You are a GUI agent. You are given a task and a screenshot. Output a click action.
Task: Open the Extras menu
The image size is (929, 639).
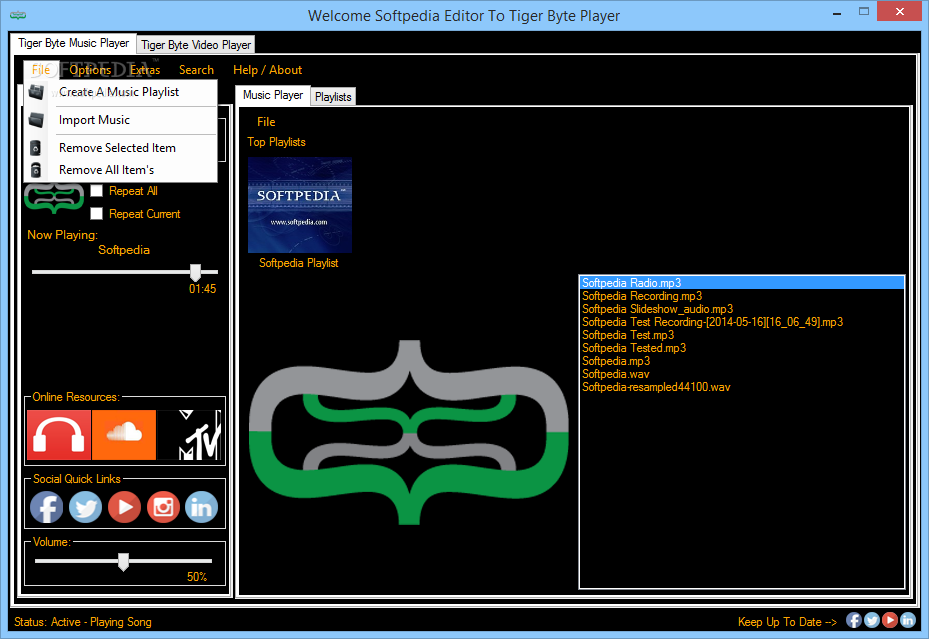(145, 70)
